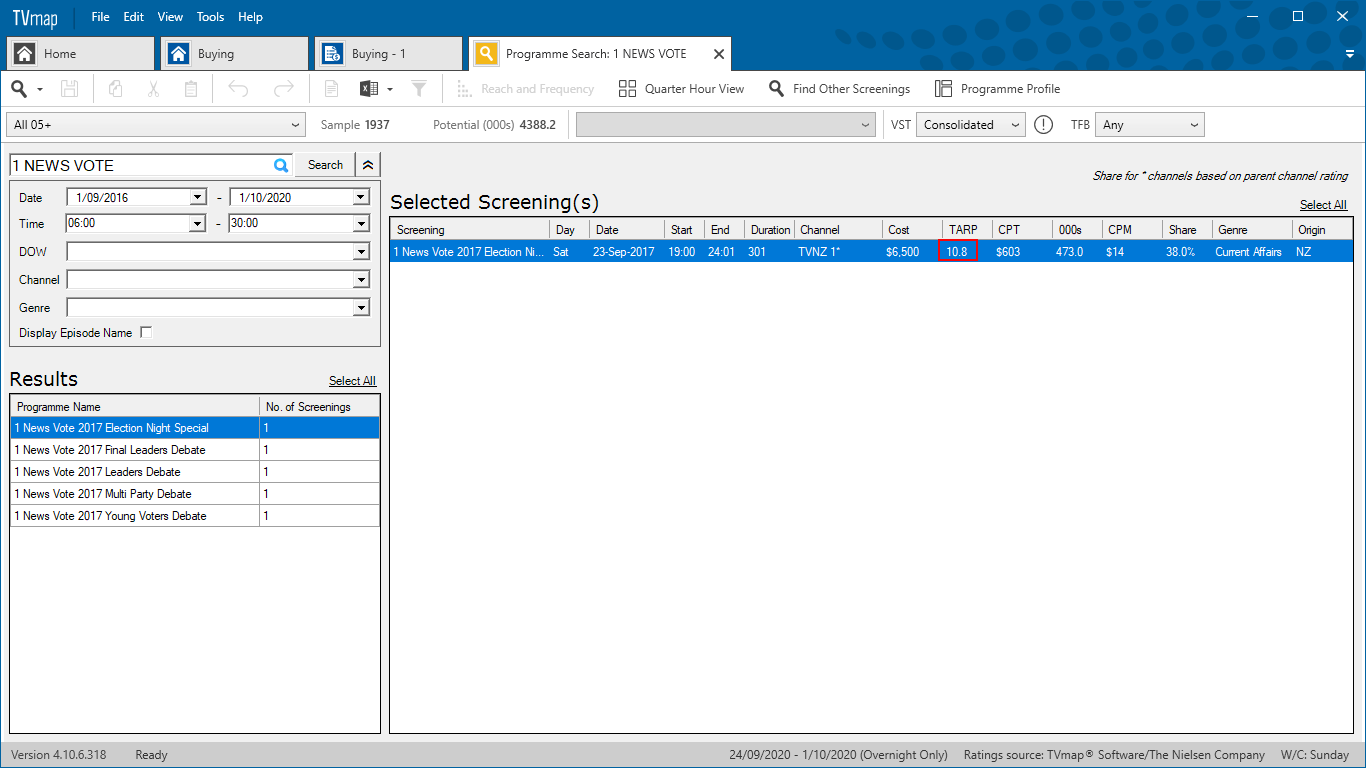This screenshot has width=1366, height=768.
Task: Open Quarter Hour View
Action: click(x=681, y=89)
